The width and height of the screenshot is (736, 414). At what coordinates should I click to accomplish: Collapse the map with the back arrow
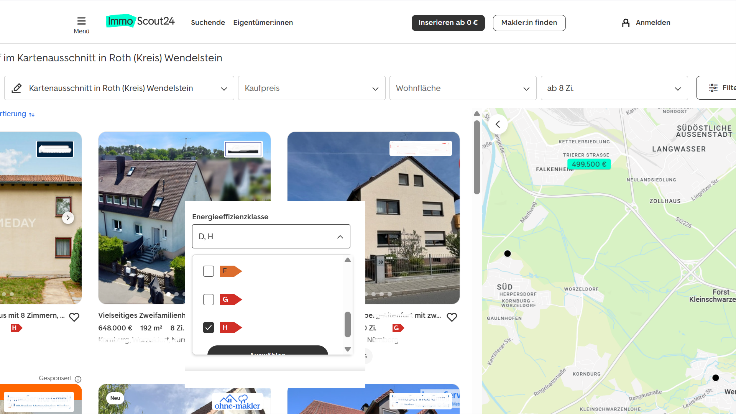[x=498, y=124]
